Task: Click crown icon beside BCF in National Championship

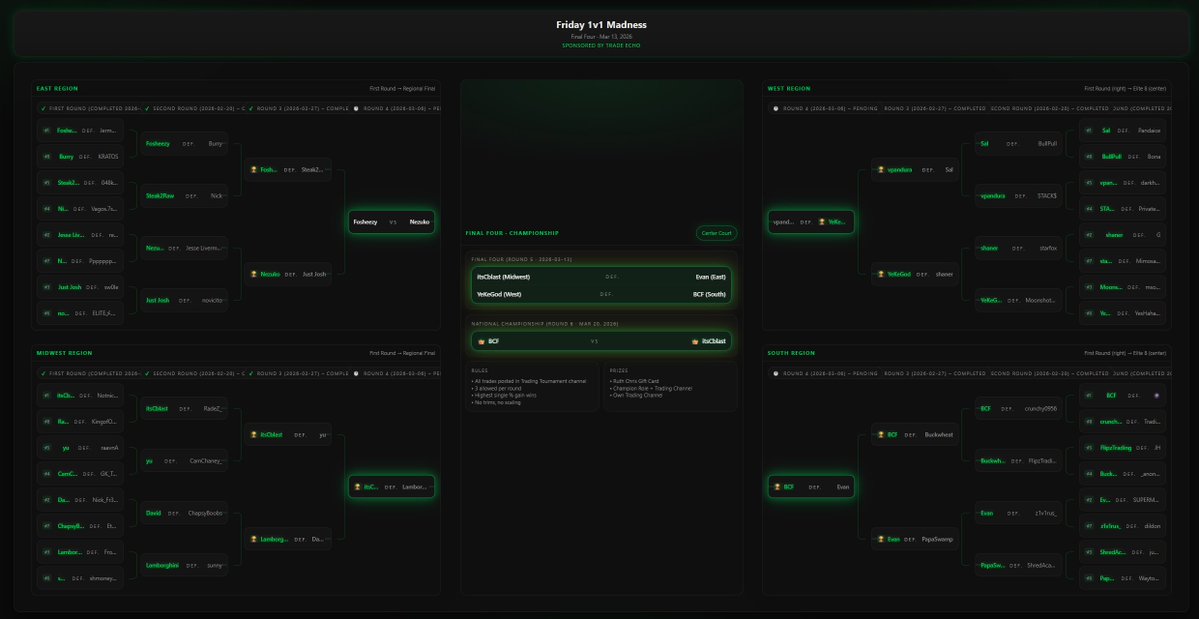Action: pyautogui.click(x=482, y=342)
